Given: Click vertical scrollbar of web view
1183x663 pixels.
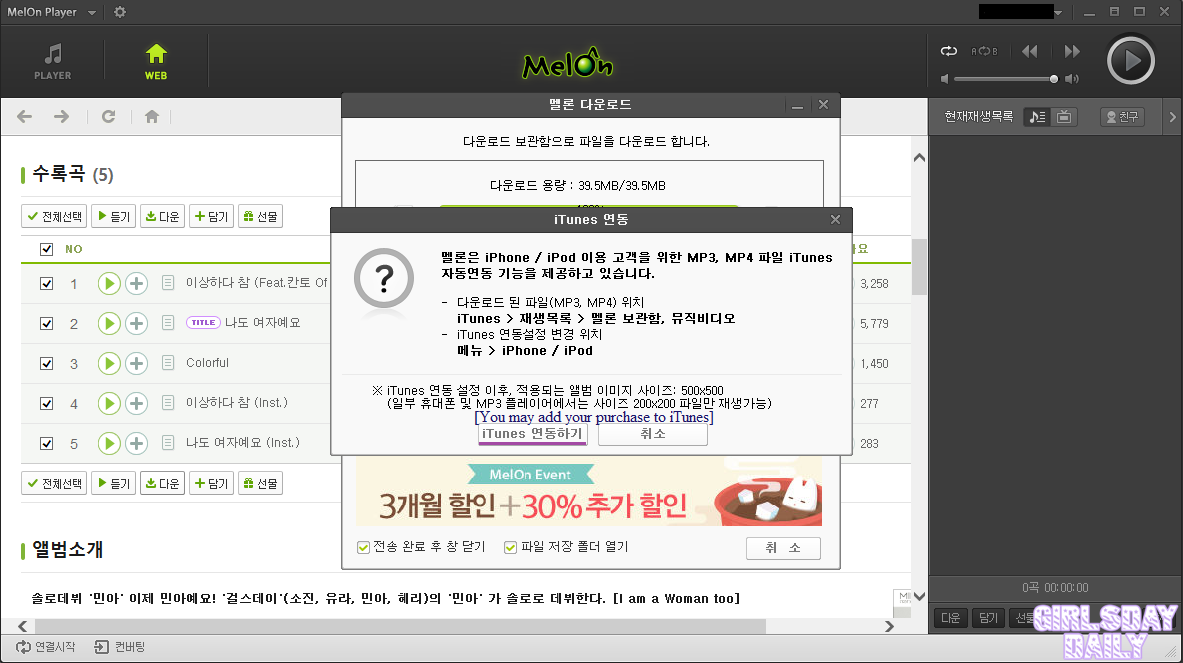Looking at the screenshot, I should [919, 268].
